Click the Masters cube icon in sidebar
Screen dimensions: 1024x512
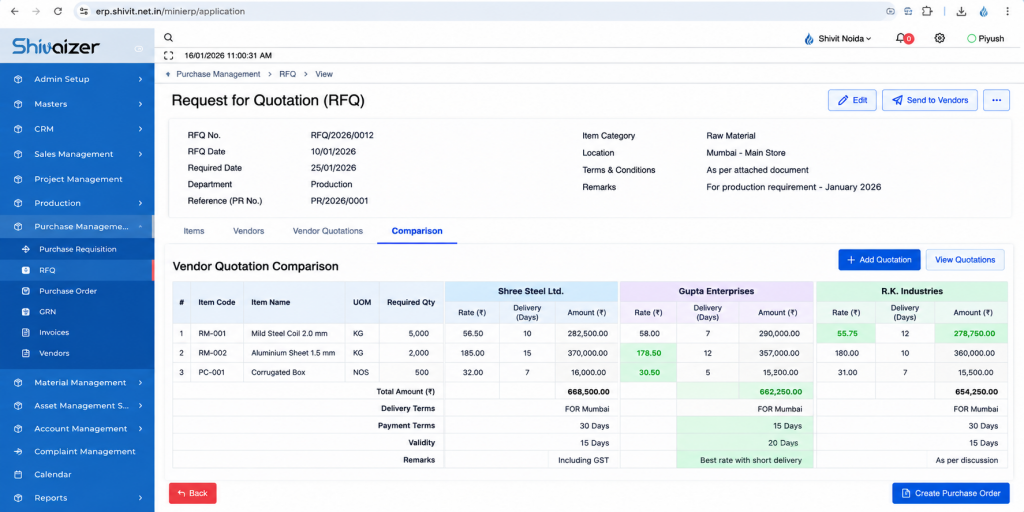click(x=18, y=104)
